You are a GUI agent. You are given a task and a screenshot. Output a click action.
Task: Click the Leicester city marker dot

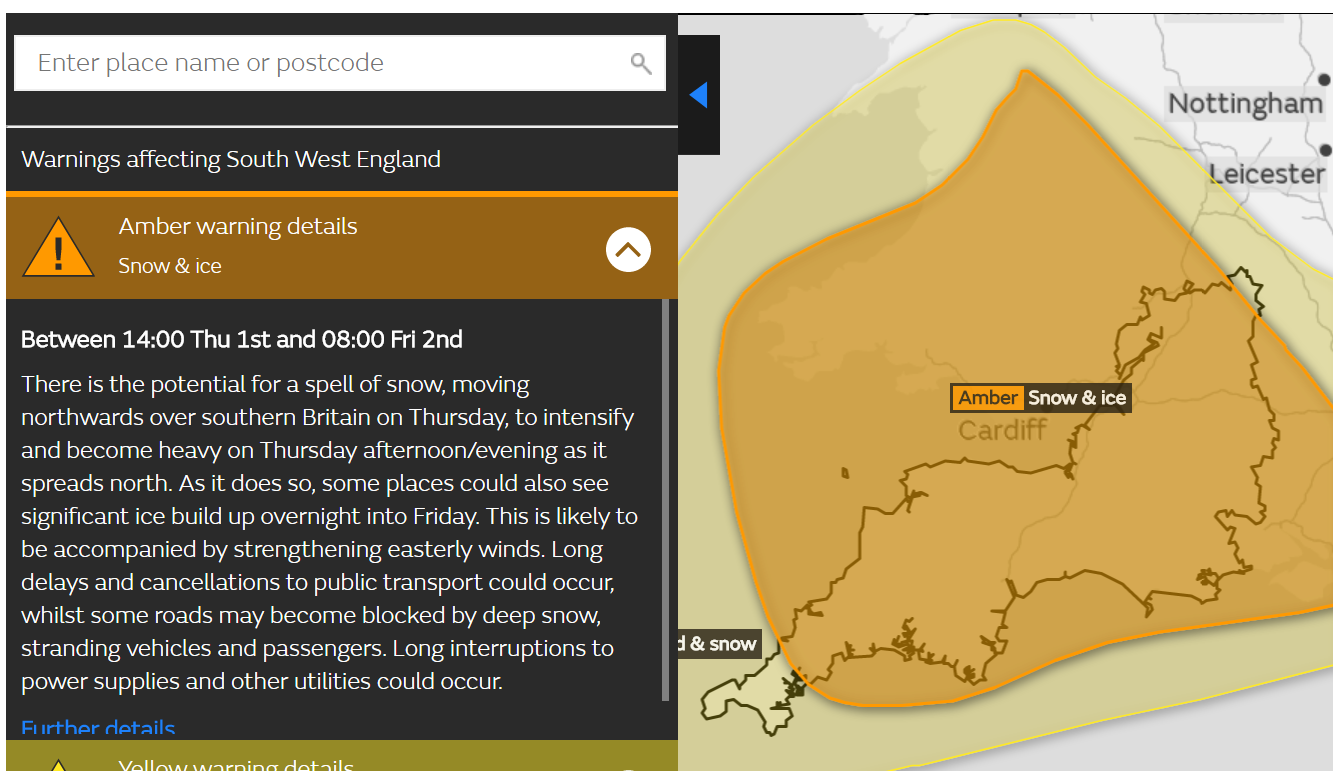click(1326, 150)
